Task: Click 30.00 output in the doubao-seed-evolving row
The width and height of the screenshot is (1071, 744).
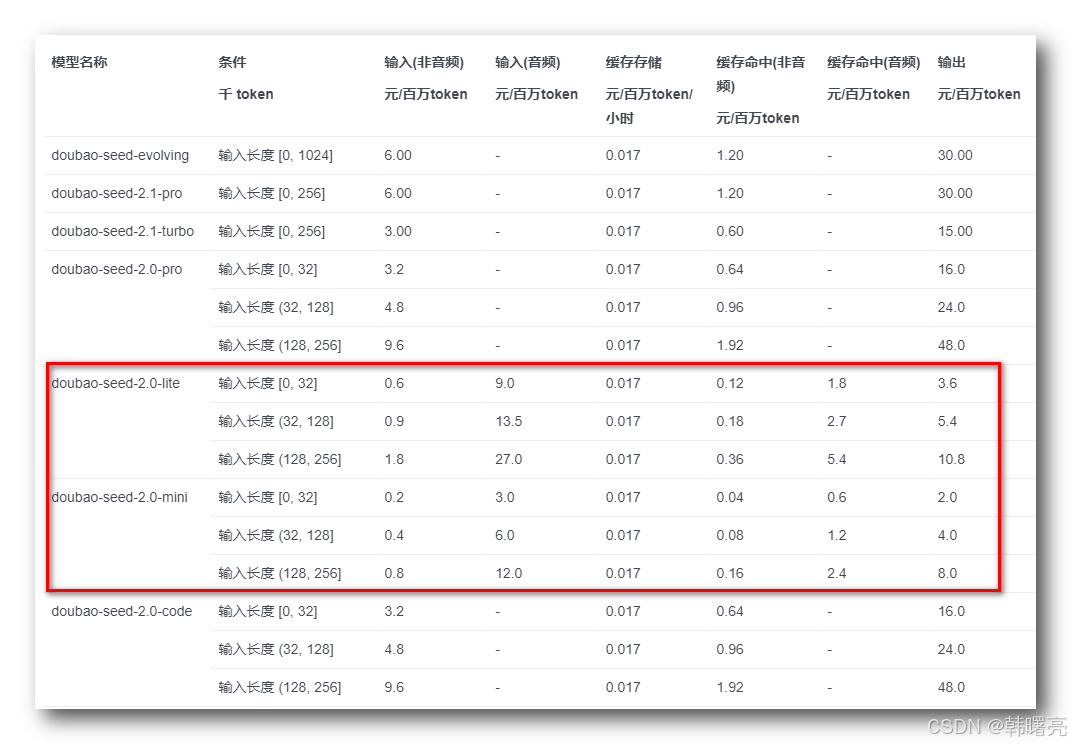Action: tap(955, 155)
